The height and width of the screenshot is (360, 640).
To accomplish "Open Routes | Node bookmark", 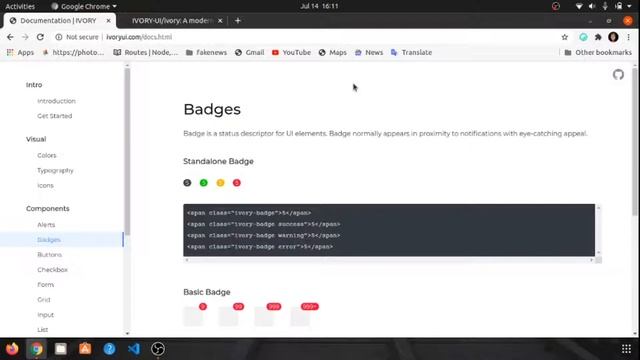I will [146, 53].
